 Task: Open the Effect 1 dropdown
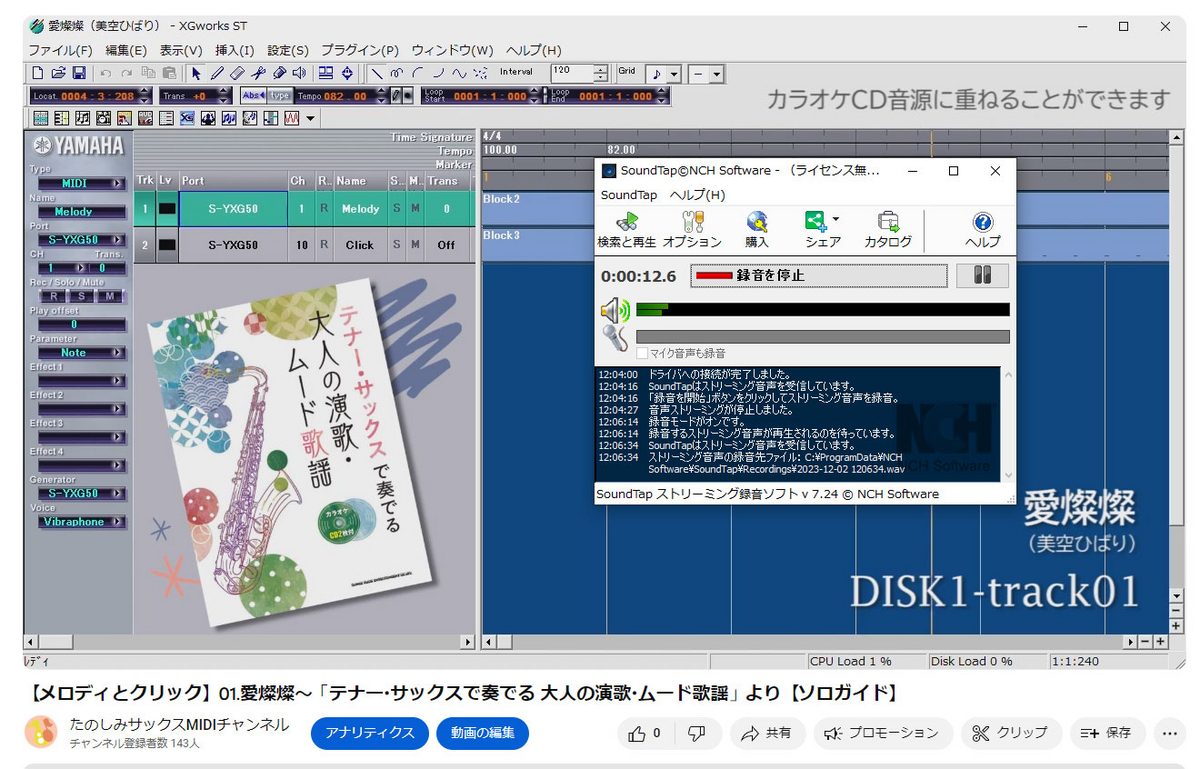click(x=81, y=380)
